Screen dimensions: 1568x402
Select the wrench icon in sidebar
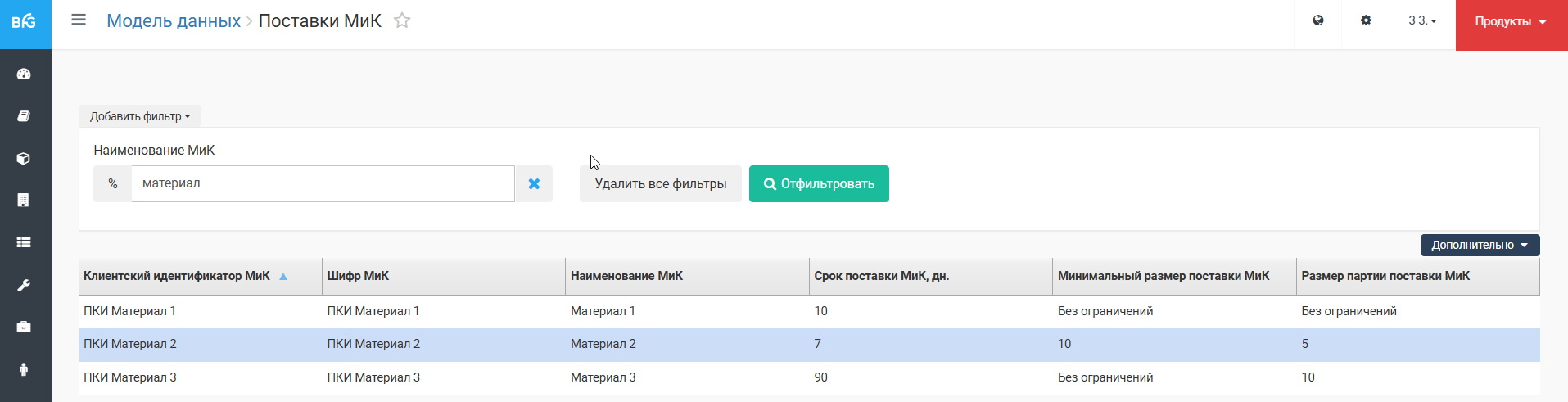(24, 285)
